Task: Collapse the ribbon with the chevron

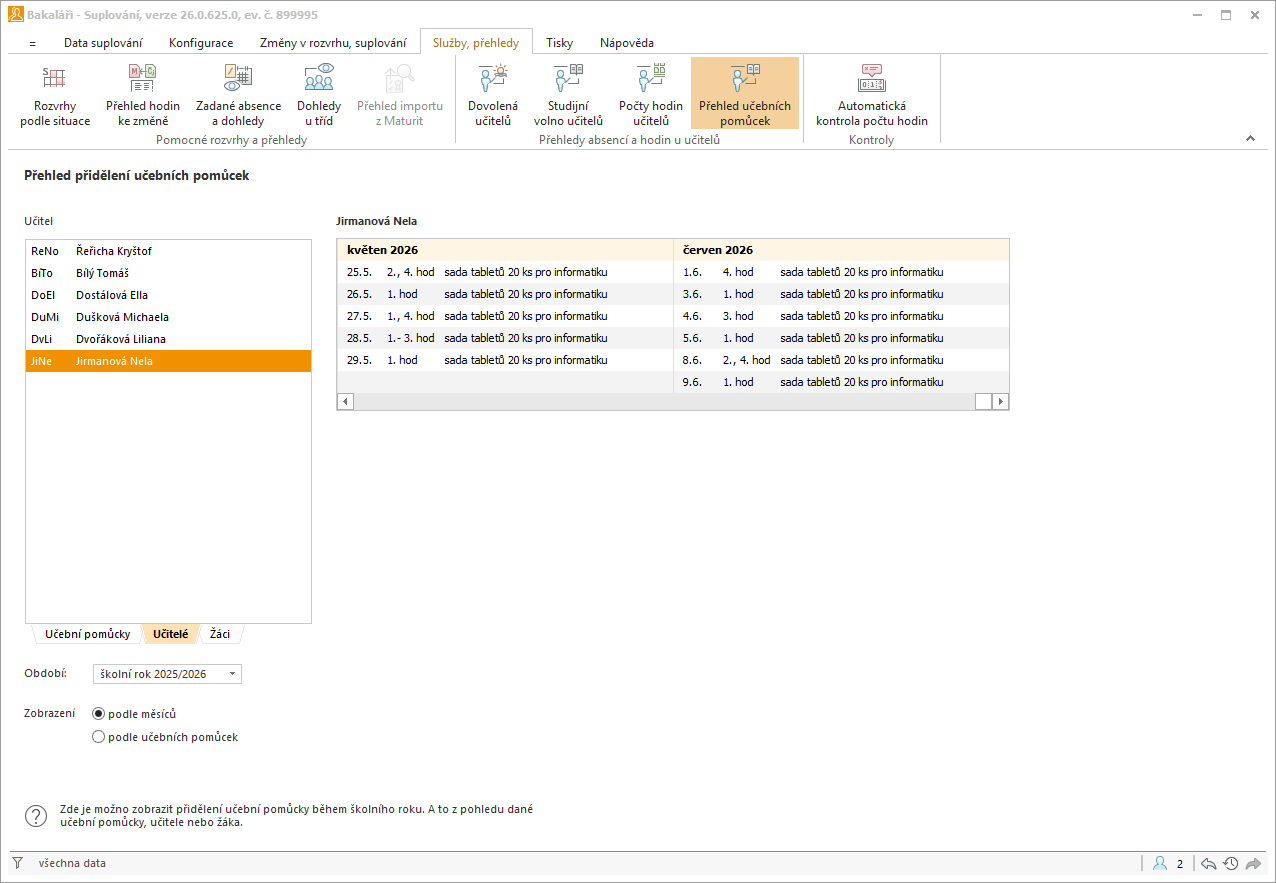Action: point(1250,139)
